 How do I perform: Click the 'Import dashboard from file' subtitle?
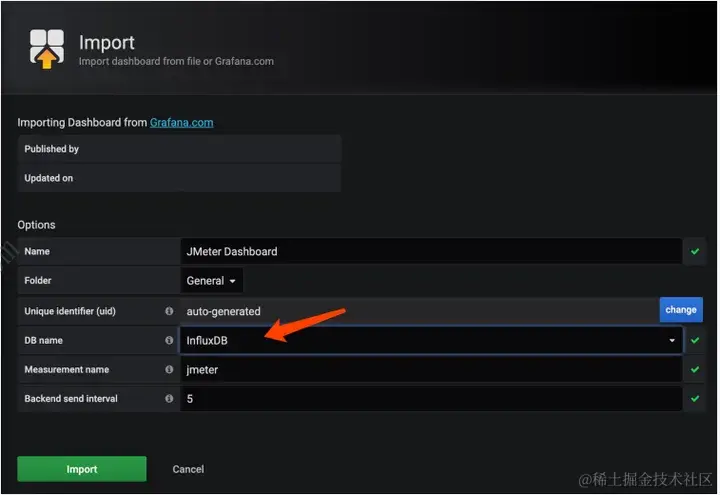tap(176, 61)
